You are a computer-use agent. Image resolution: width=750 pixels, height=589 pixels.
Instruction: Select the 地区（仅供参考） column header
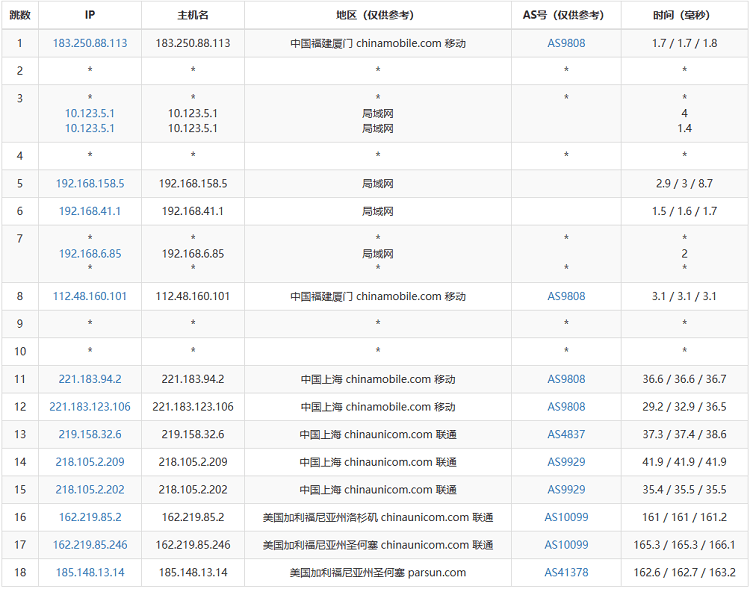pyautogui.click(x=378, y=15)
